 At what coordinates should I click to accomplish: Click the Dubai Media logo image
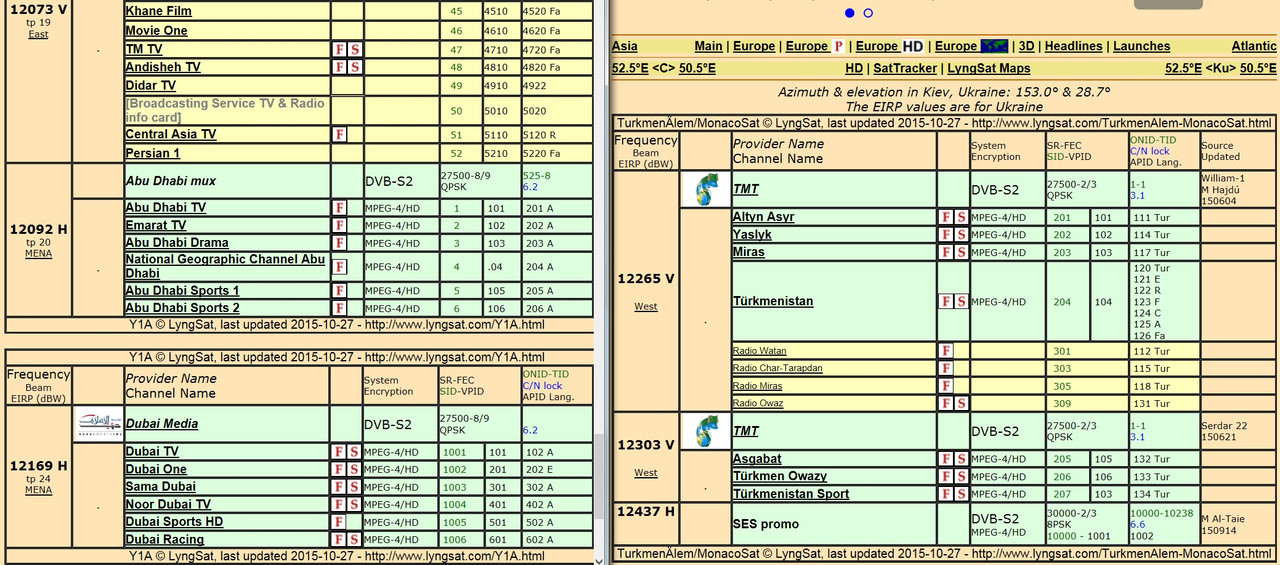click(97, 423)
